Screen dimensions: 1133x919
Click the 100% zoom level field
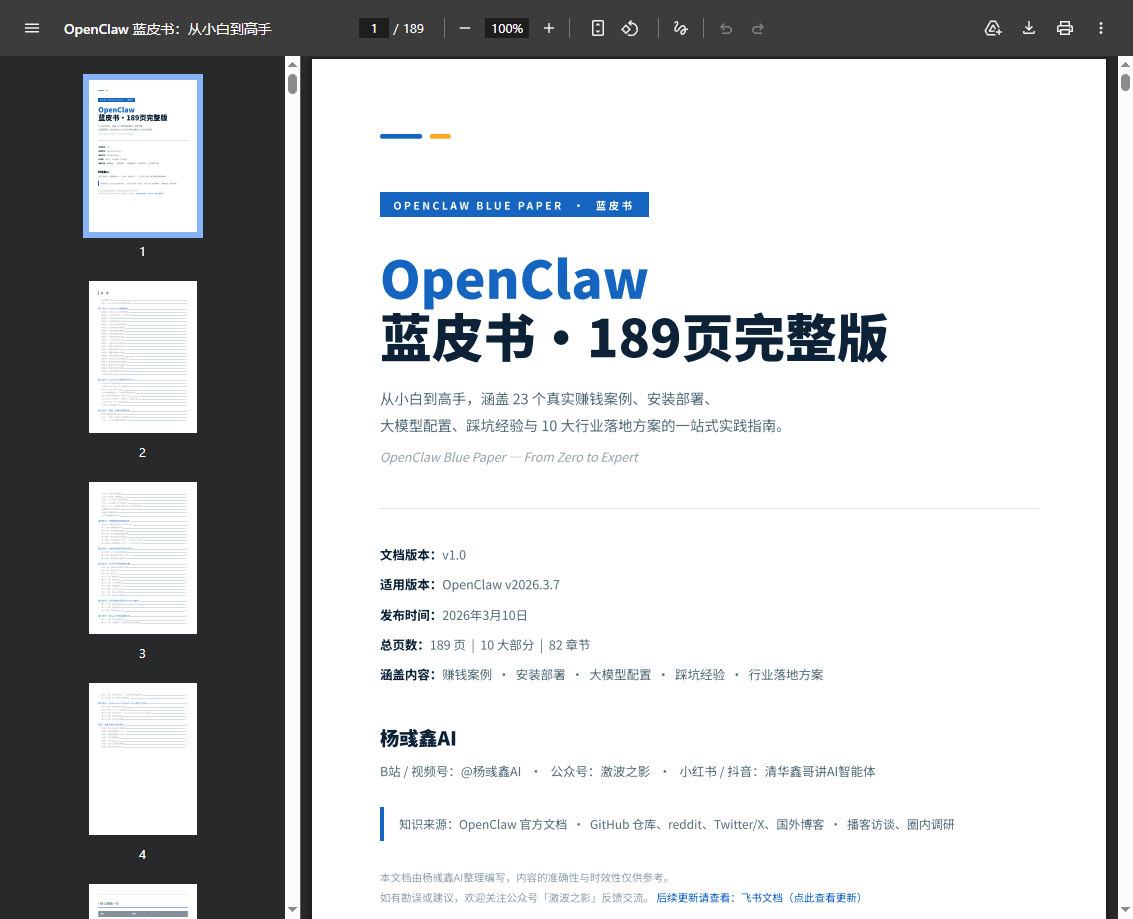(x=507, y=28)
